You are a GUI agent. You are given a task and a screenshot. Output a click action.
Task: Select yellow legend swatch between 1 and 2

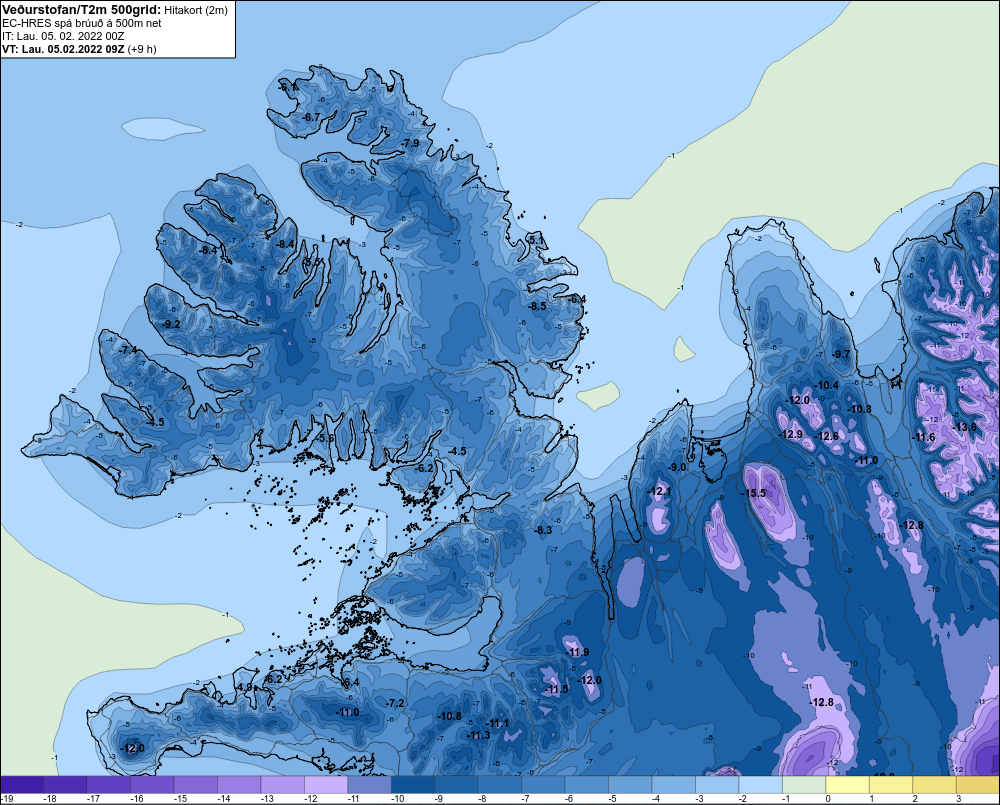point(891,785)
